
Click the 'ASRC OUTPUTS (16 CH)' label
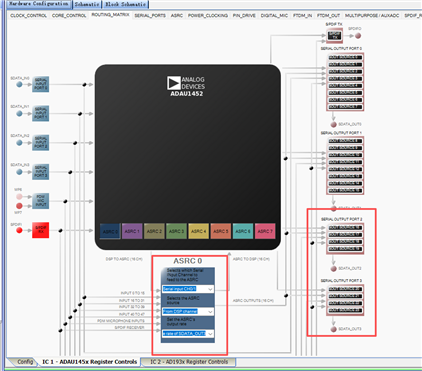pos(253,301)
